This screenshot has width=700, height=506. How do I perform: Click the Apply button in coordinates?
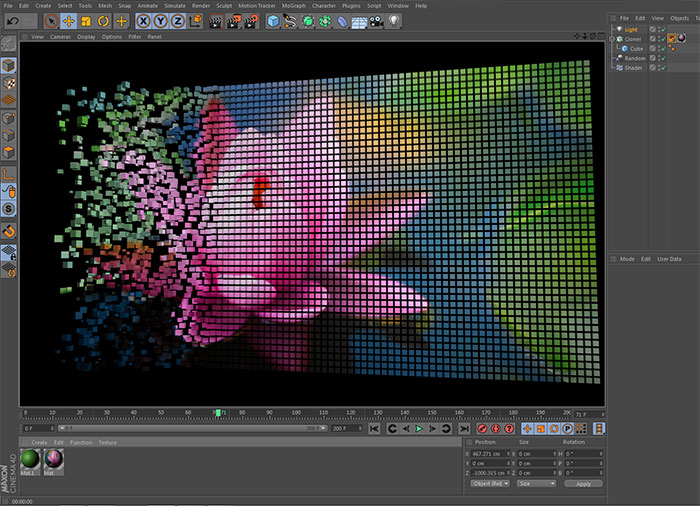[583, 484]
